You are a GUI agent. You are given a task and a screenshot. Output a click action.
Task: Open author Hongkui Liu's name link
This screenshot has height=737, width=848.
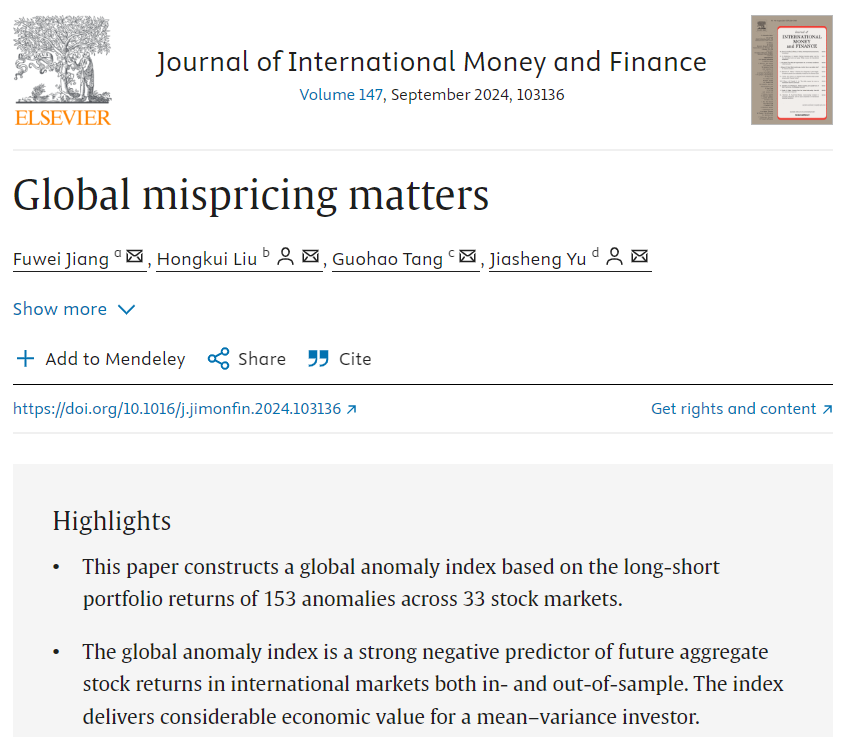pyautogui.click(x=206, y=259)
